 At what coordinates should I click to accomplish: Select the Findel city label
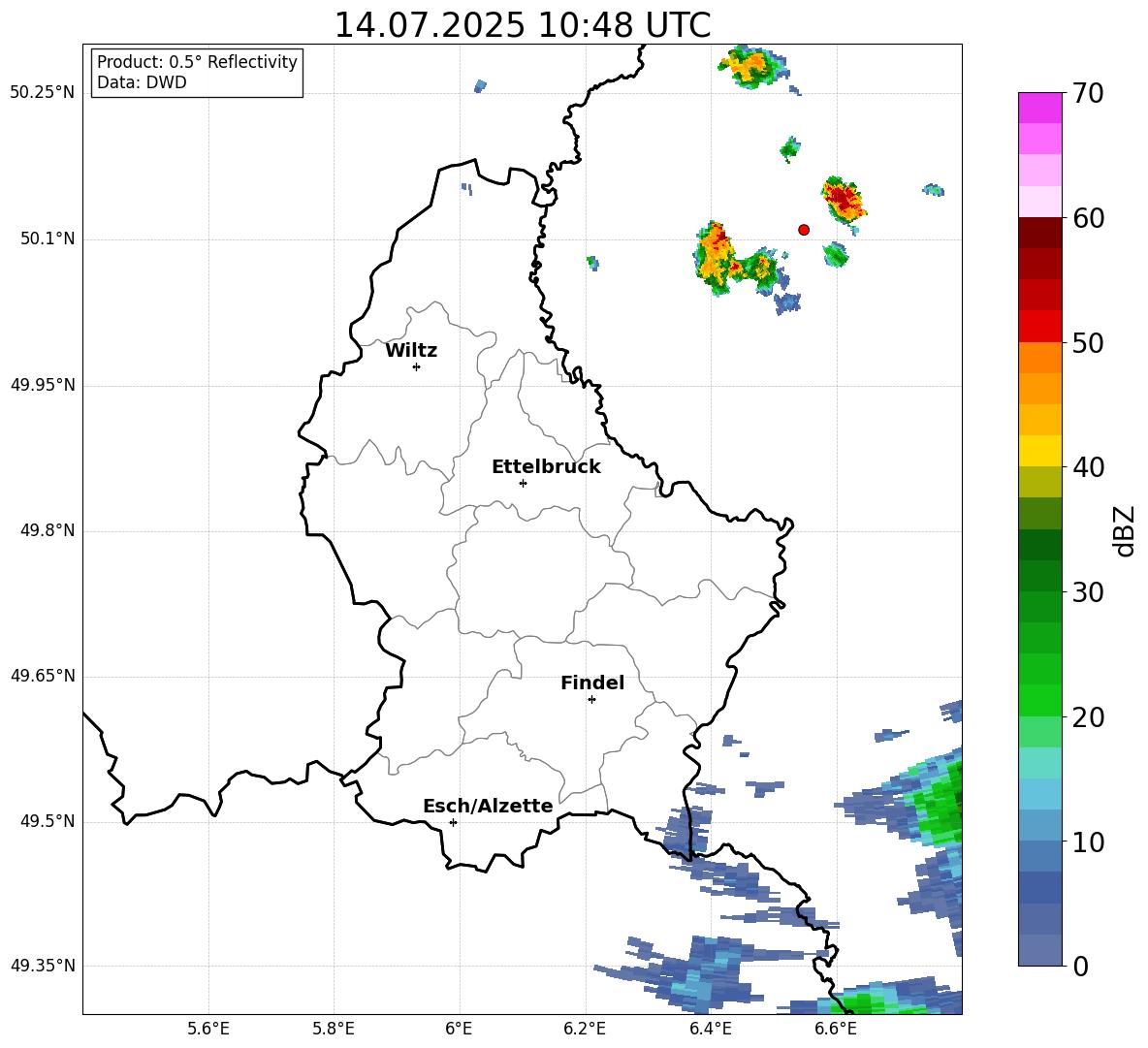592,683
